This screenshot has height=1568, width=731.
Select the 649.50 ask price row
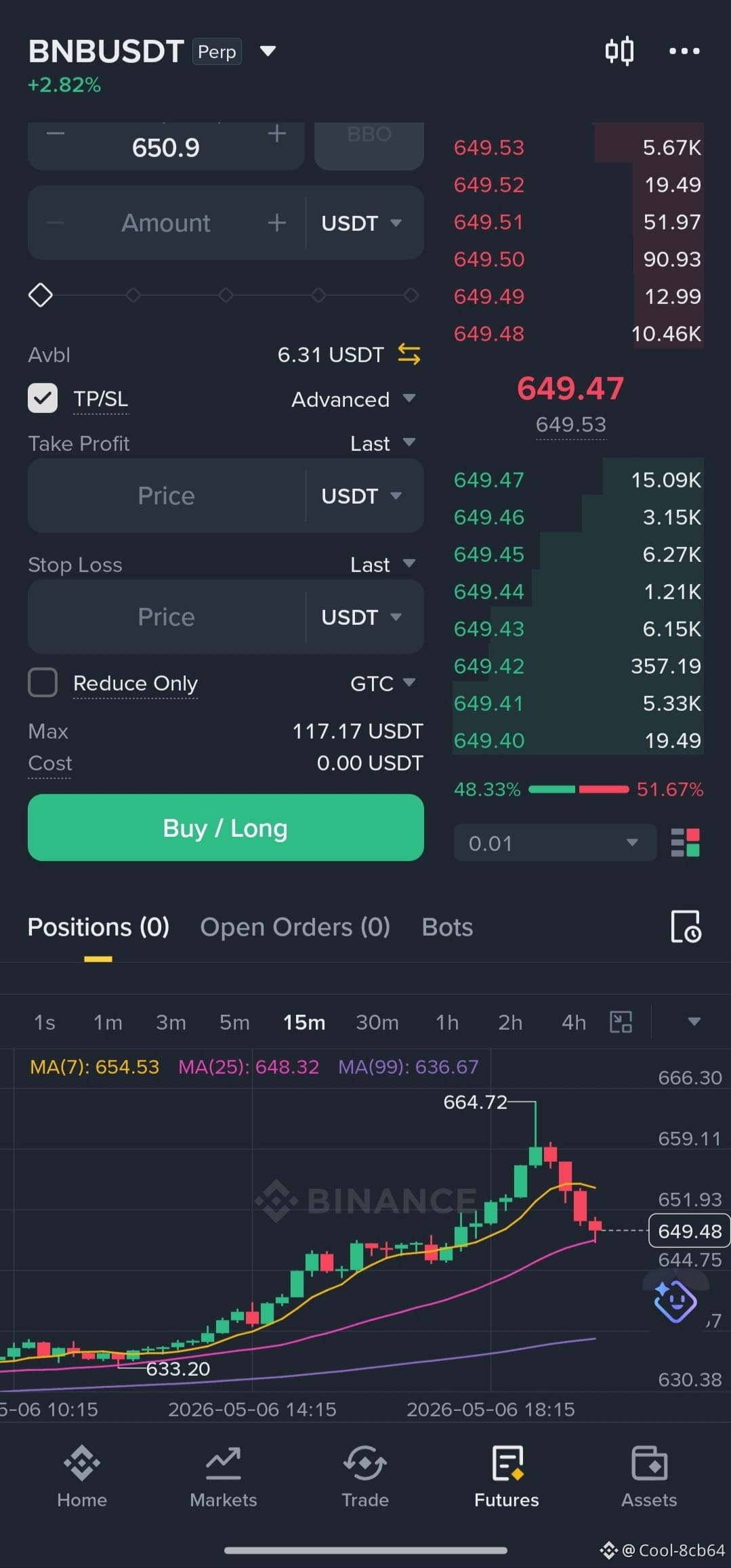578,259
